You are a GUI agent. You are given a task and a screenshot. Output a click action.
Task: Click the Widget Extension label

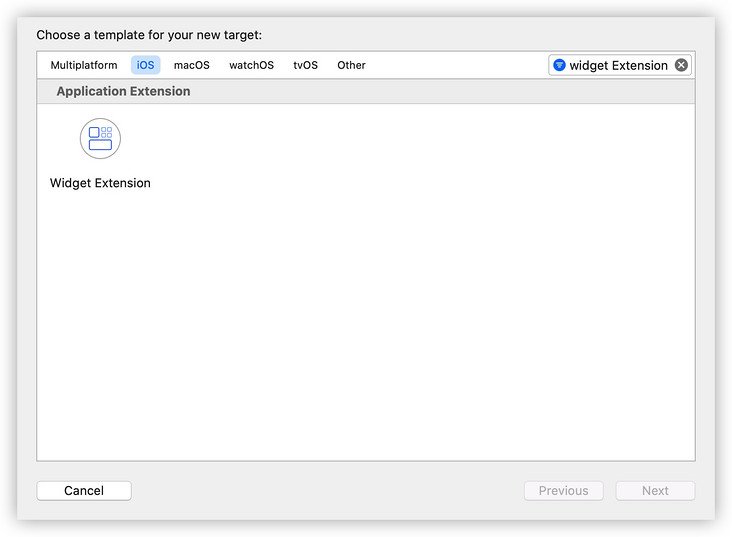100,183
